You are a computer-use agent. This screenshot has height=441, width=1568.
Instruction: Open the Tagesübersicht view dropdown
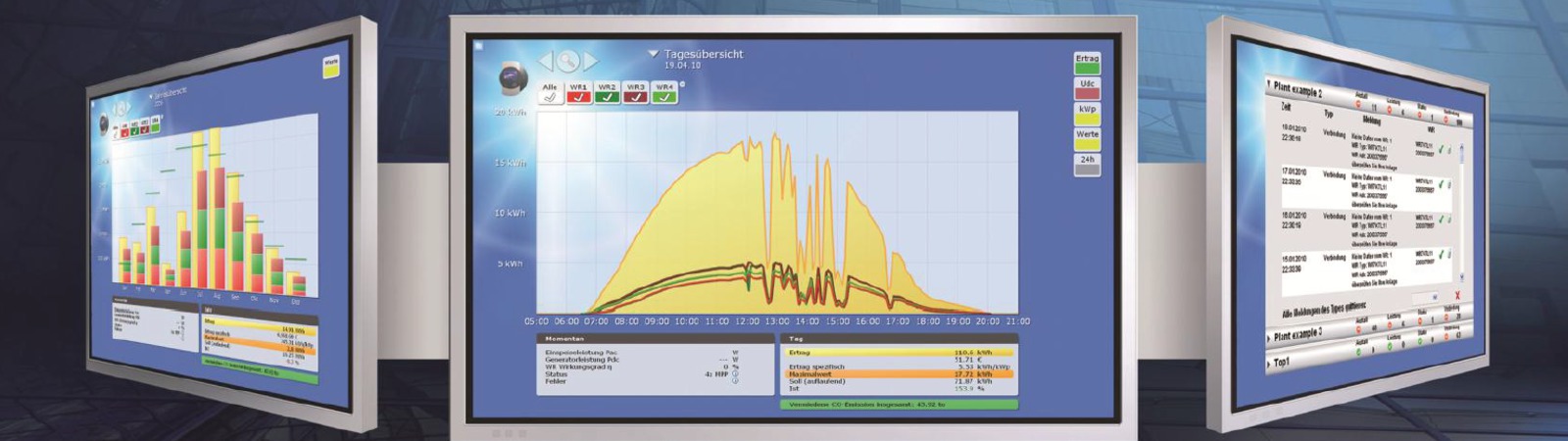point(653,54)
